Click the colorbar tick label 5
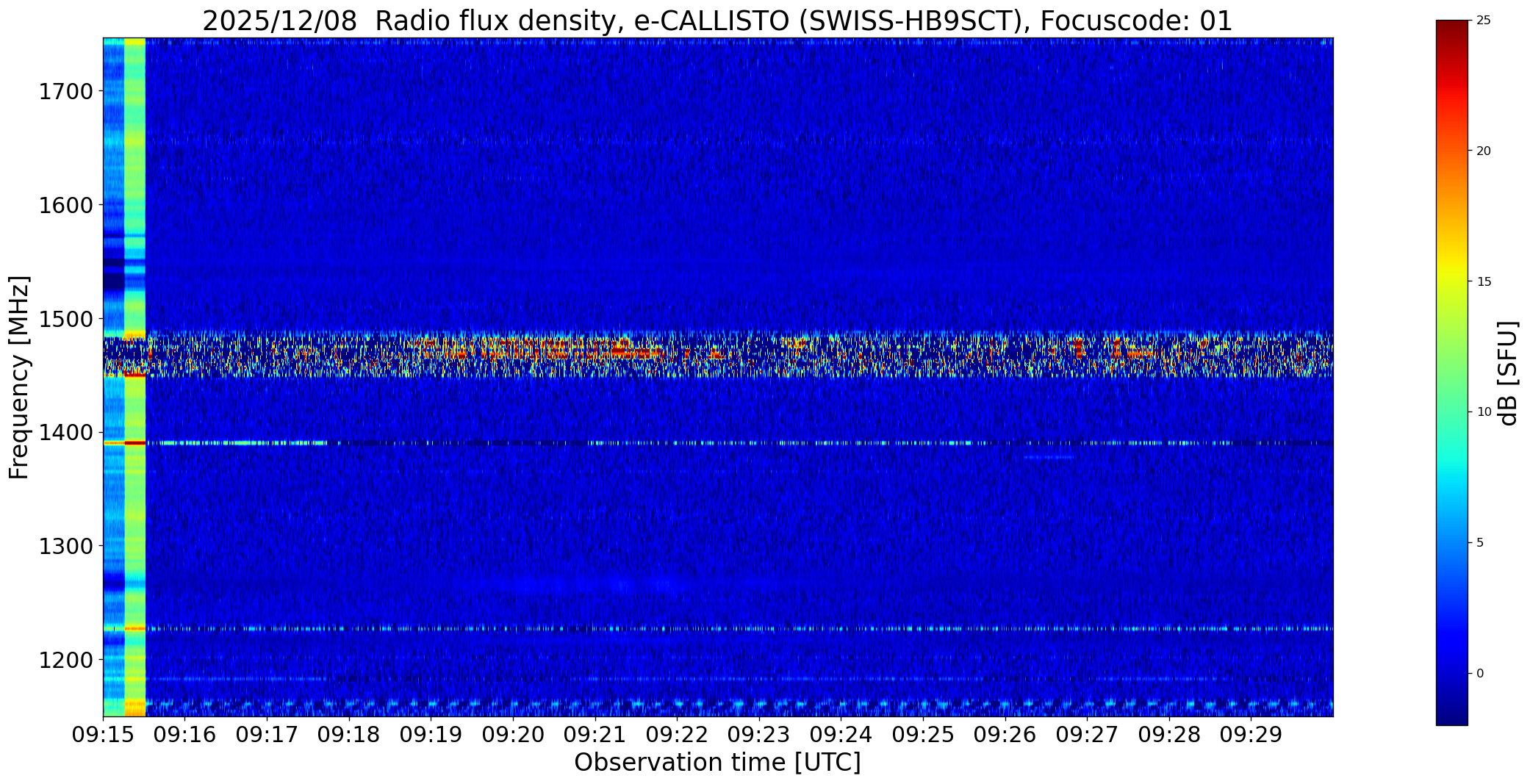1530x784 pixels. (x=1480, y=543)
